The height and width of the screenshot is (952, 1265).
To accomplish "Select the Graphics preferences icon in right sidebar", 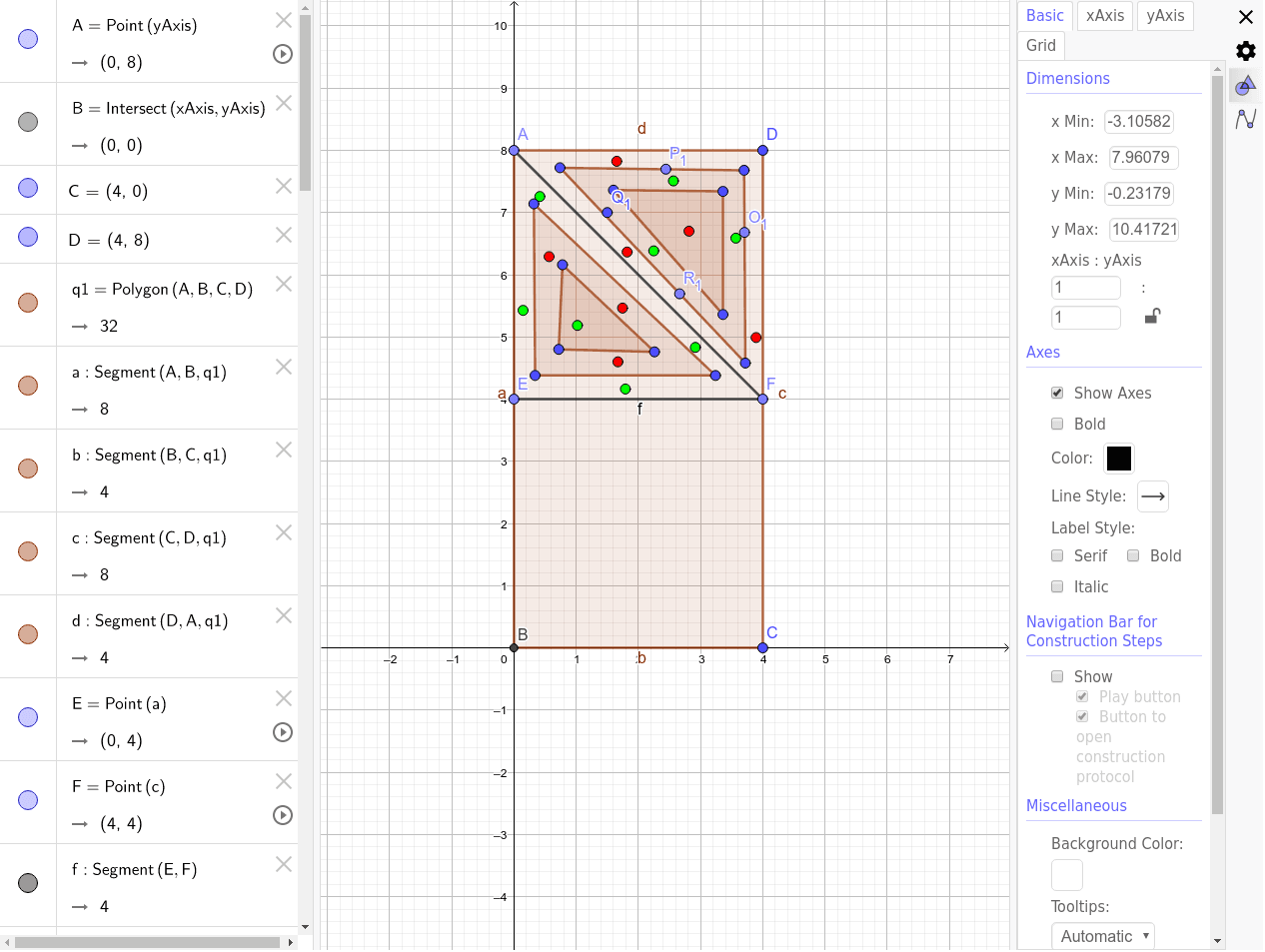I will tap(1245, 86).
